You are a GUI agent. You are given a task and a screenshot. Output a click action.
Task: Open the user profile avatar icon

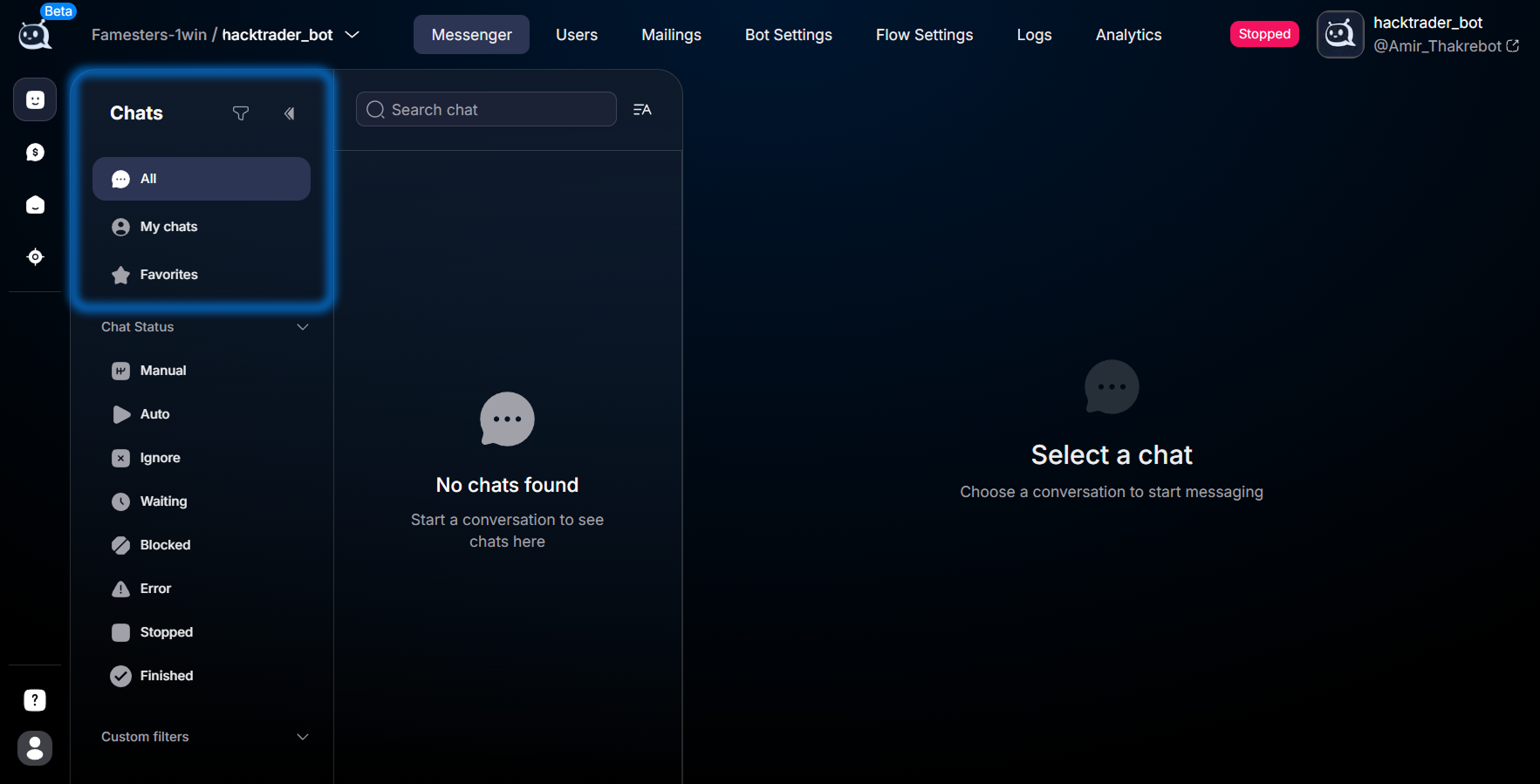point(35,748)
